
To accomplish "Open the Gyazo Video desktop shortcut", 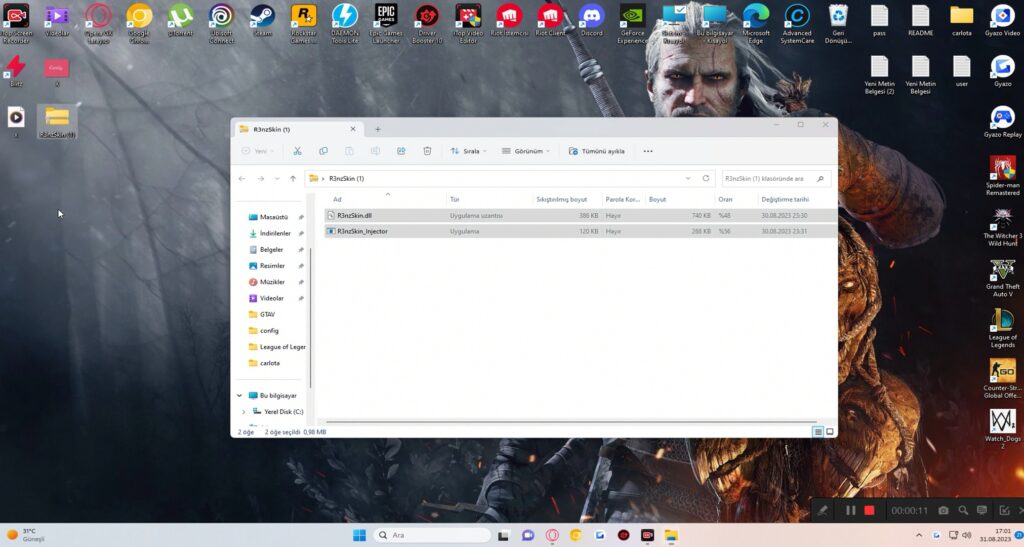I will pos(1002,20).
